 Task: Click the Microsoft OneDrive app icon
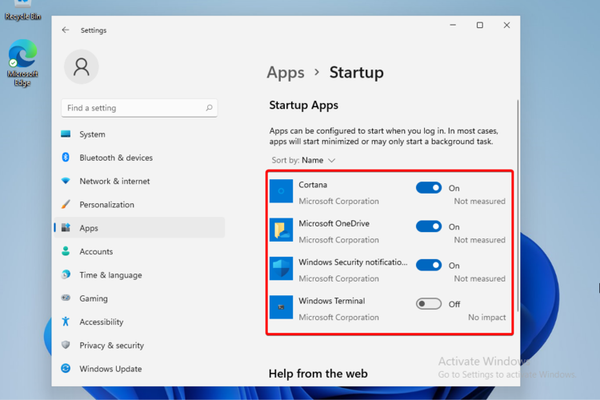283,230
